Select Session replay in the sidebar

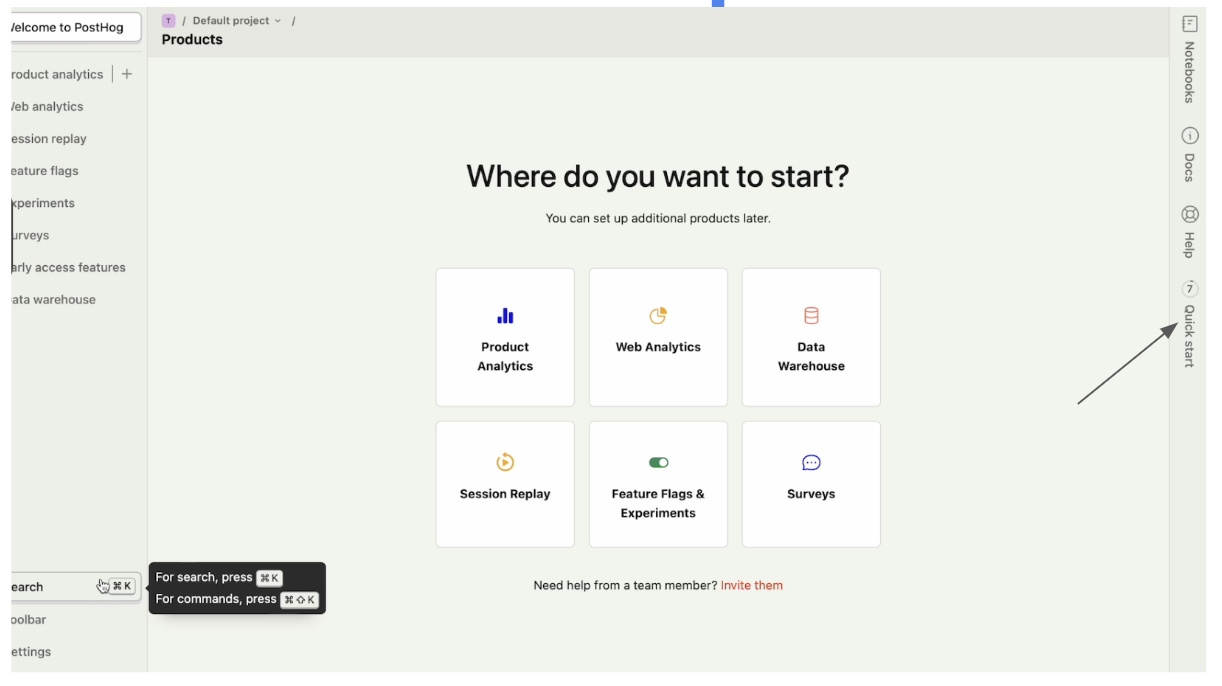coord(49,139)
